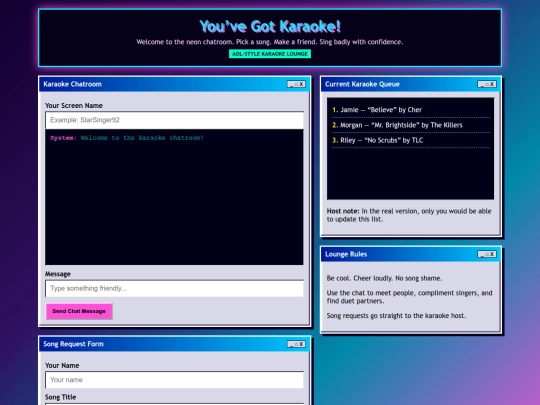Select queue entry Riley — "No Scrubs" by TLC

coord(411,140)
